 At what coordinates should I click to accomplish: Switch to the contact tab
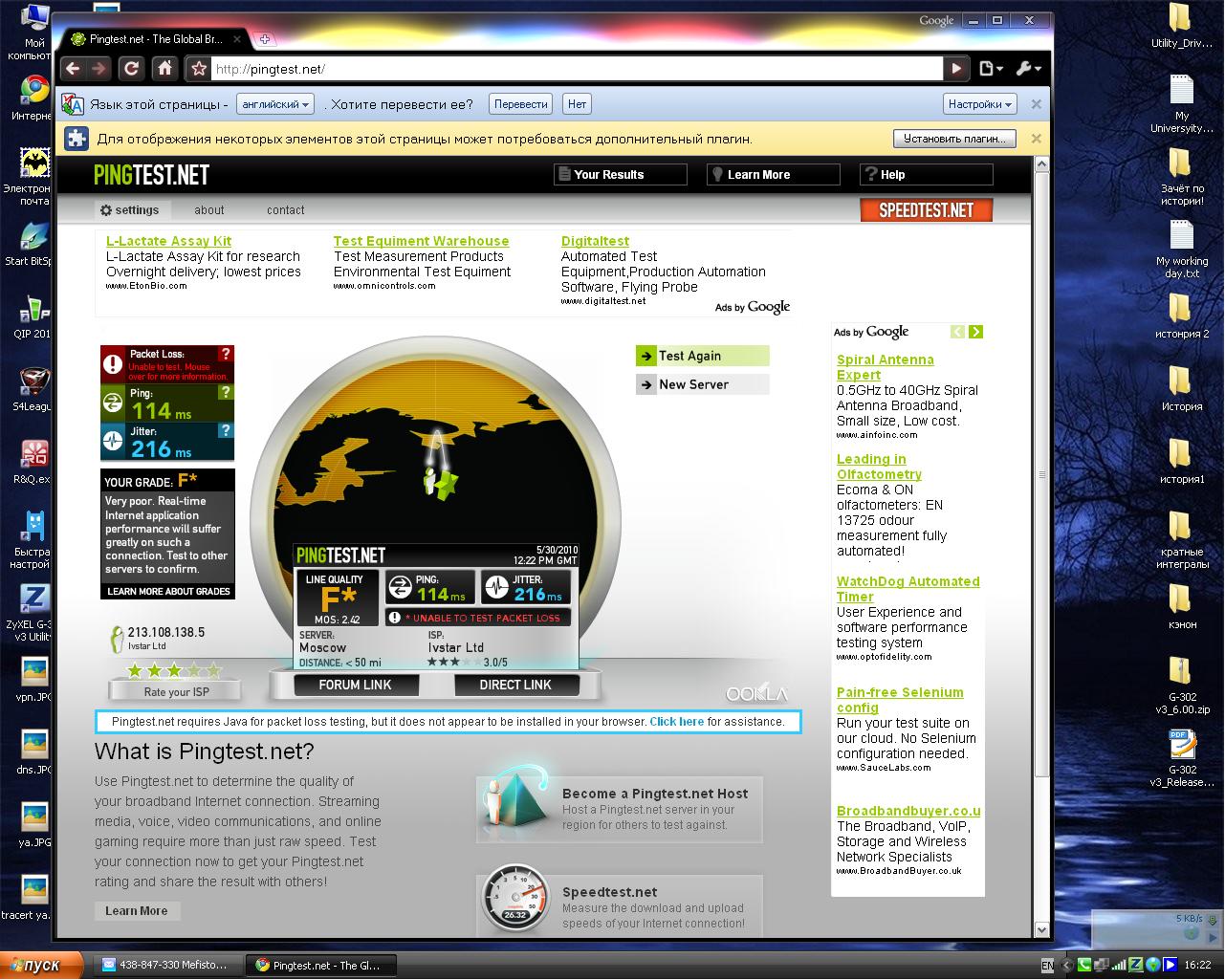[285, 210]
